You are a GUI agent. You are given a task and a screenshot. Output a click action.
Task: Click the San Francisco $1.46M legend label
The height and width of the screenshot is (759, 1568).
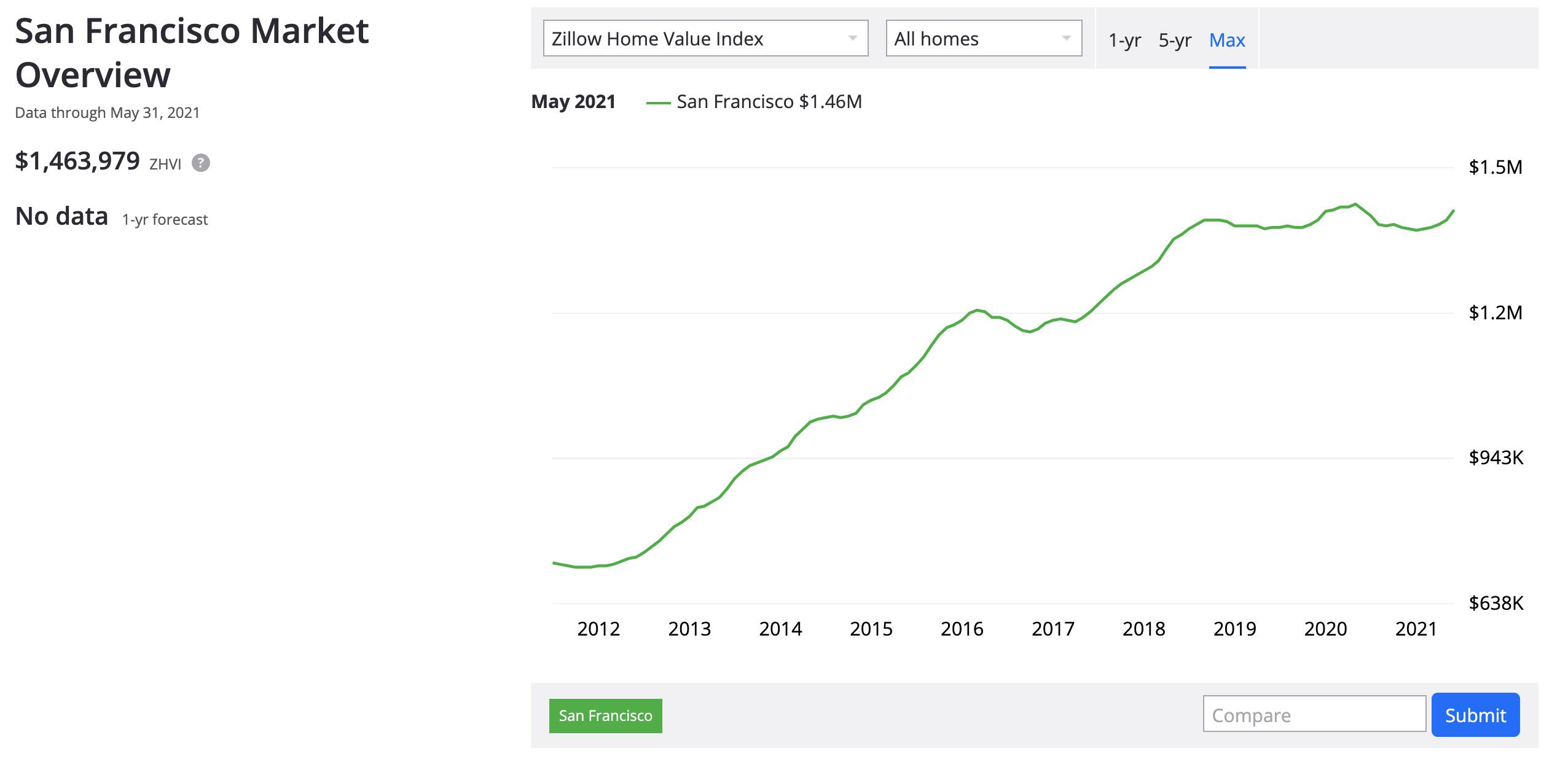[769, 101]
